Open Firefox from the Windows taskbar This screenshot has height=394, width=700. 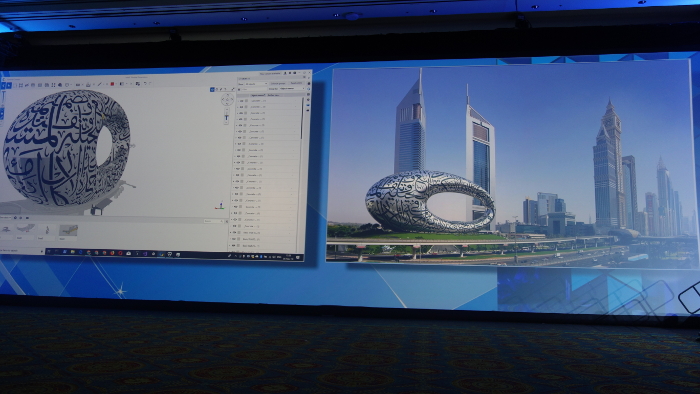[112, 253]
